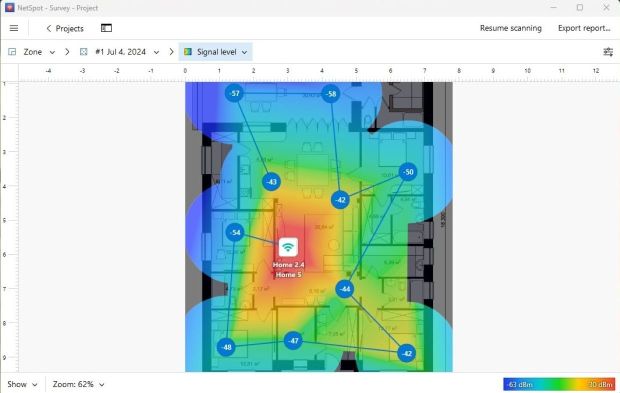Select the -48 measurement point
The width and height of the screenshot is (620, 393).
coord(227,347)
